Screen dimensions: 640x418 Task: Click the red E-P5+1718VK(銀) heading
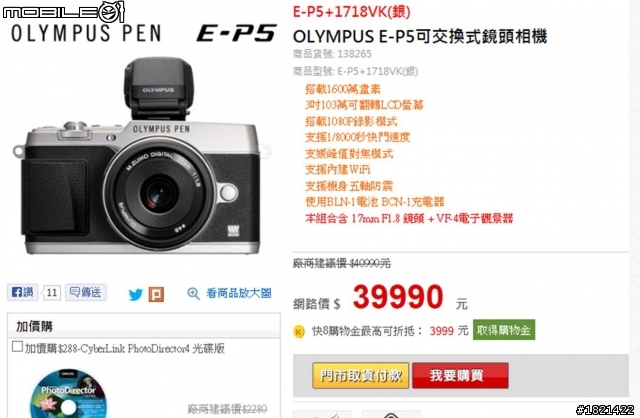(351, 12)
